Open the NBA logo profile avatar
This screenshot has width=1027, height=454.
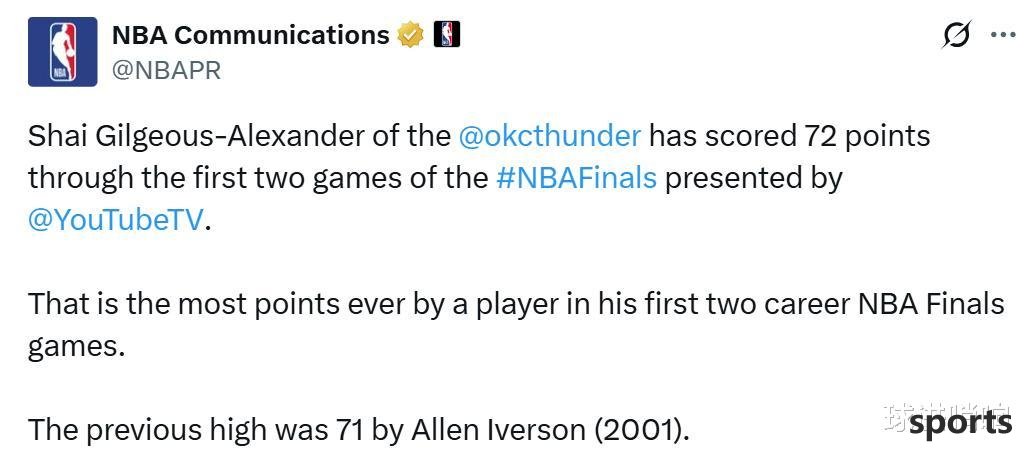(62, 52)
